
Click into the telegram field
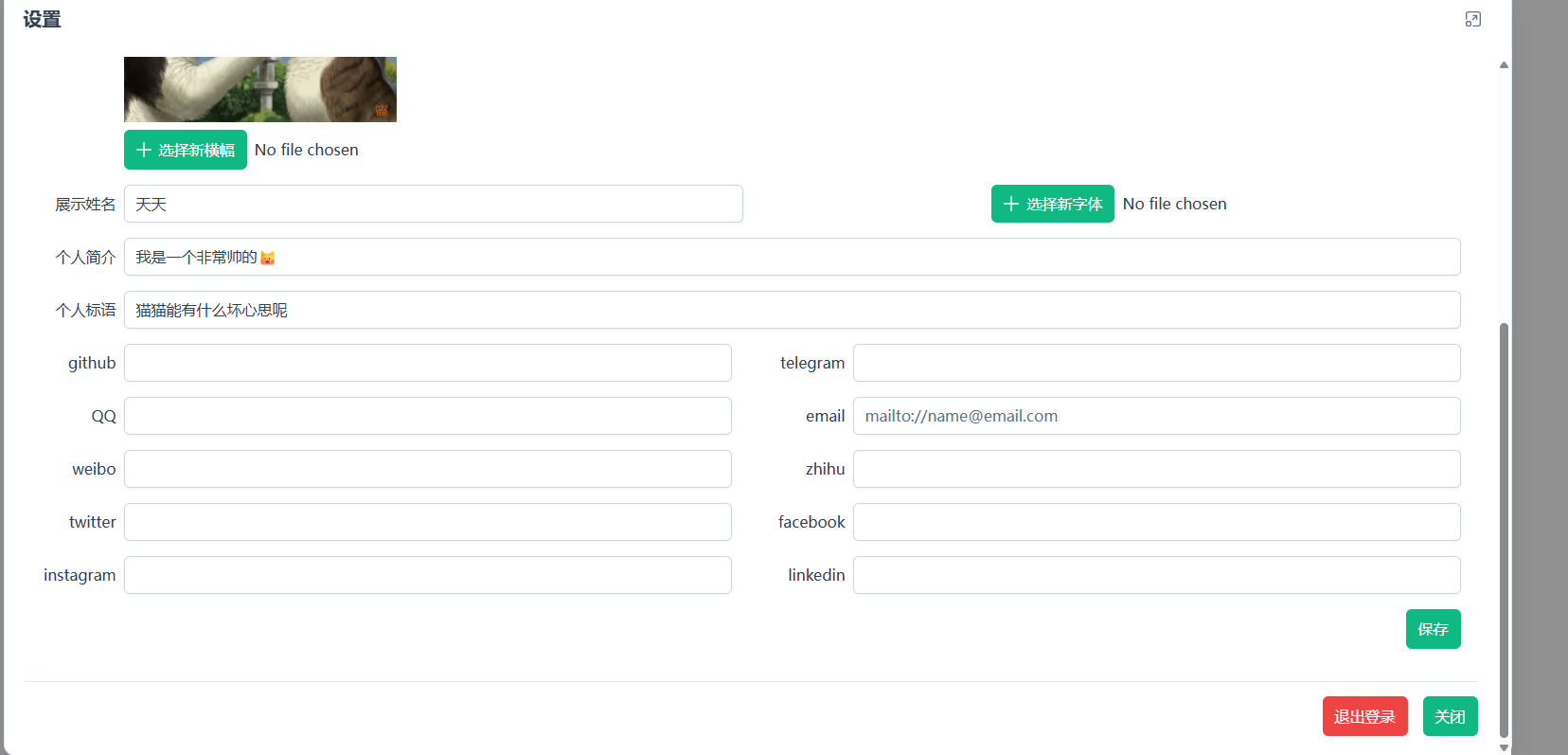[1157, 363]
